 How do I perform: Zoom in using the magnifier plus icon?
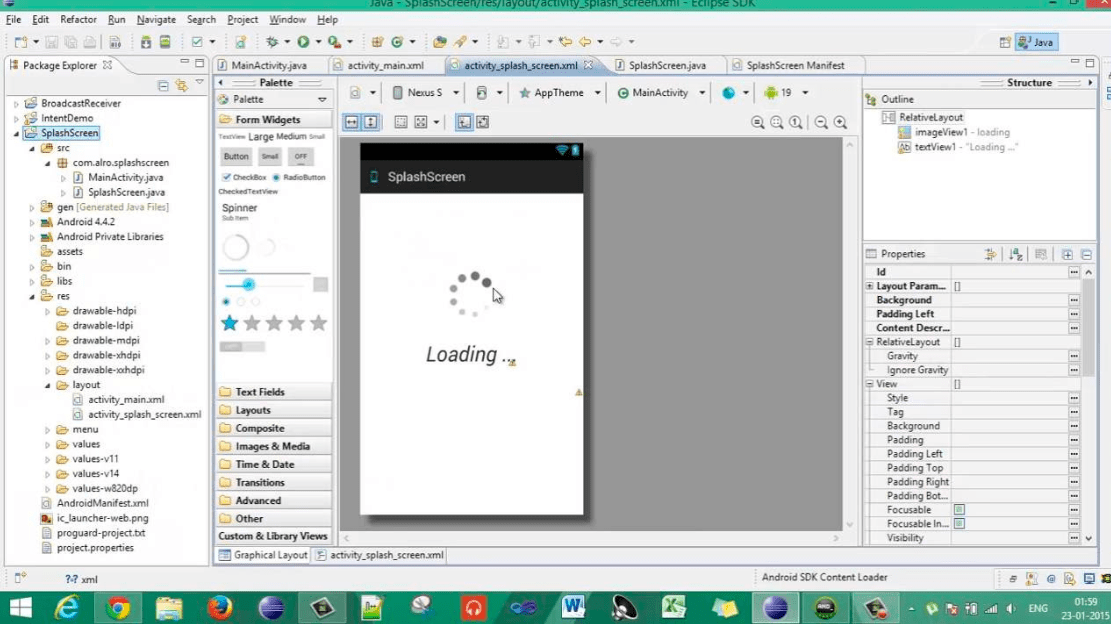840,121
